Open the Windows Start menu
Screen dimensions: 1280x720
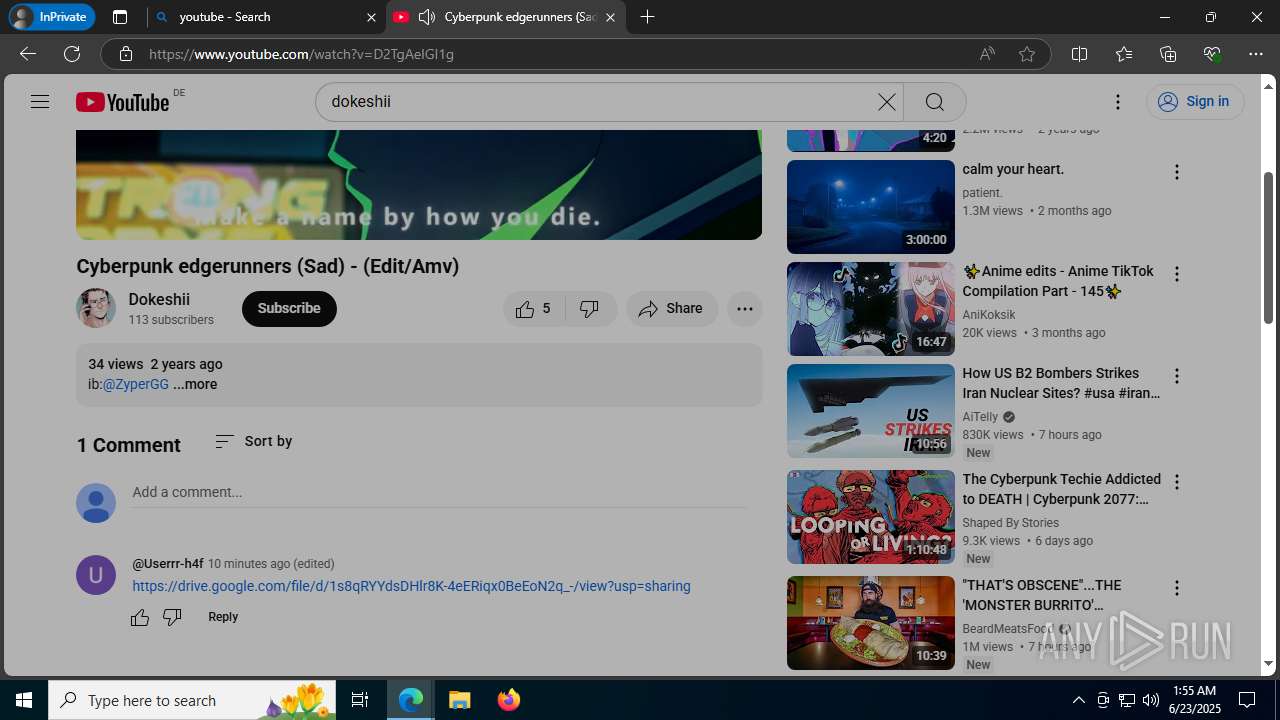[x=24, y=700]
